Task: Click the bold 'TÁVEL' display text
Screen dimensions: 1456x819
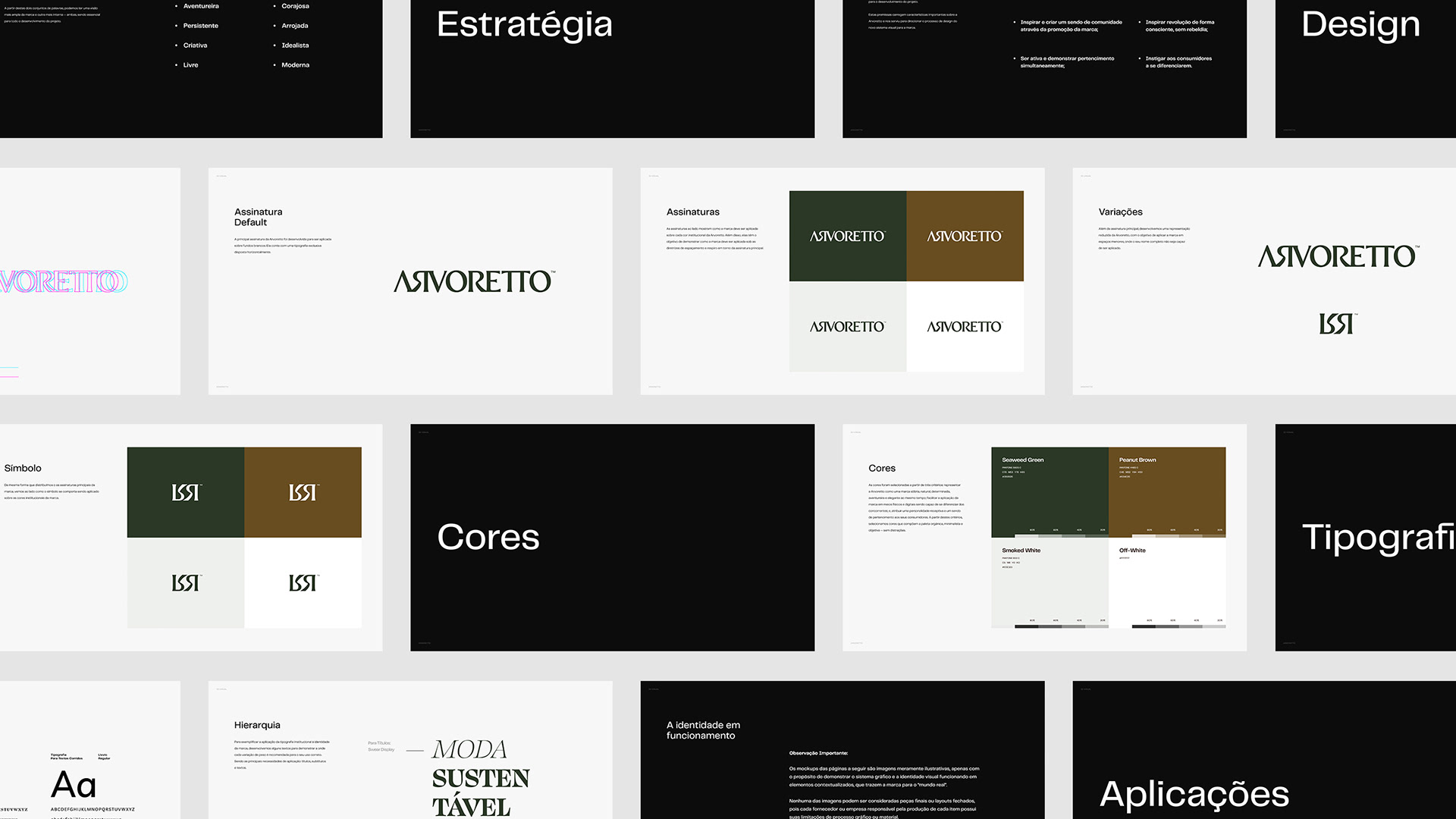Action: 471,807
